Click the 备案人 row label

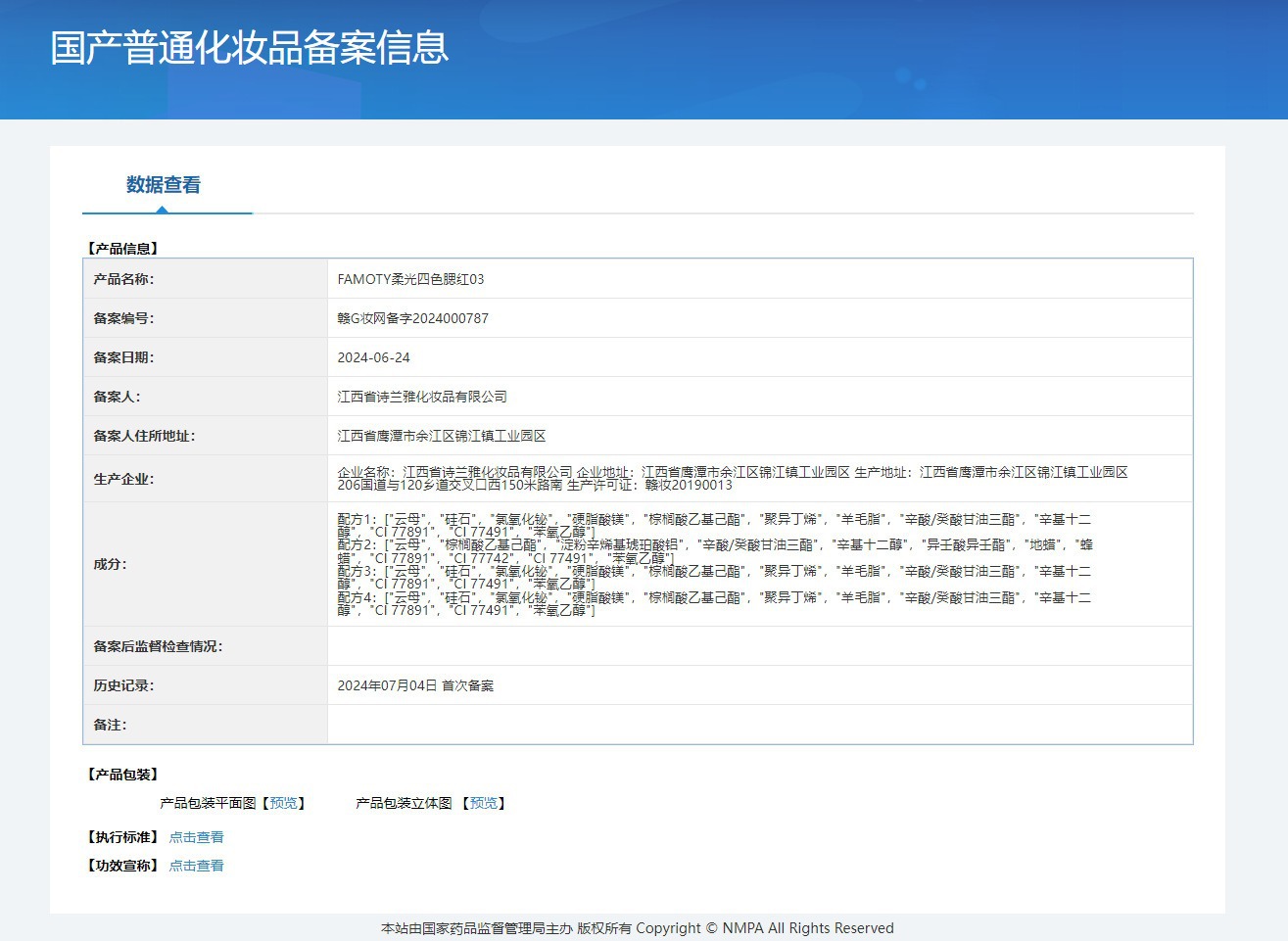[x=117, y=397]
